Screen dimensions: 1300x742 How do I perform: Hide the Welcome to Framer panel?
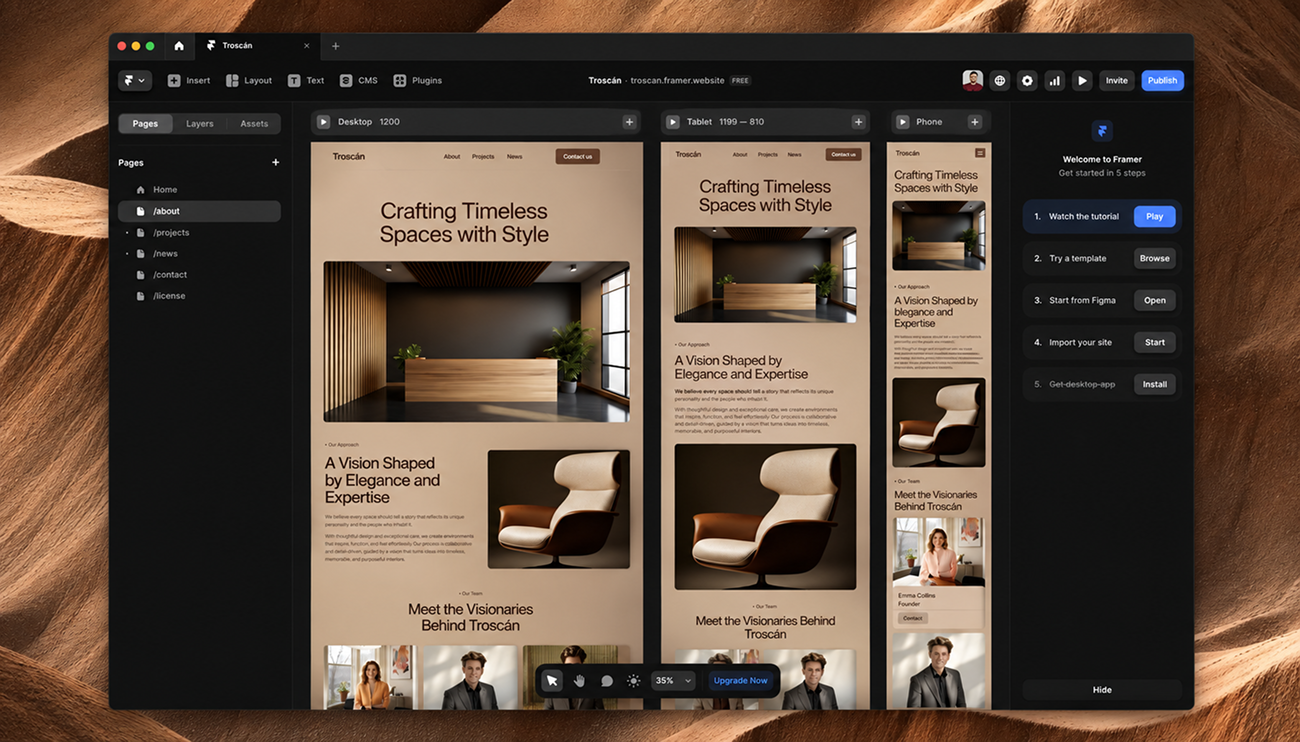click(1102, 690)
